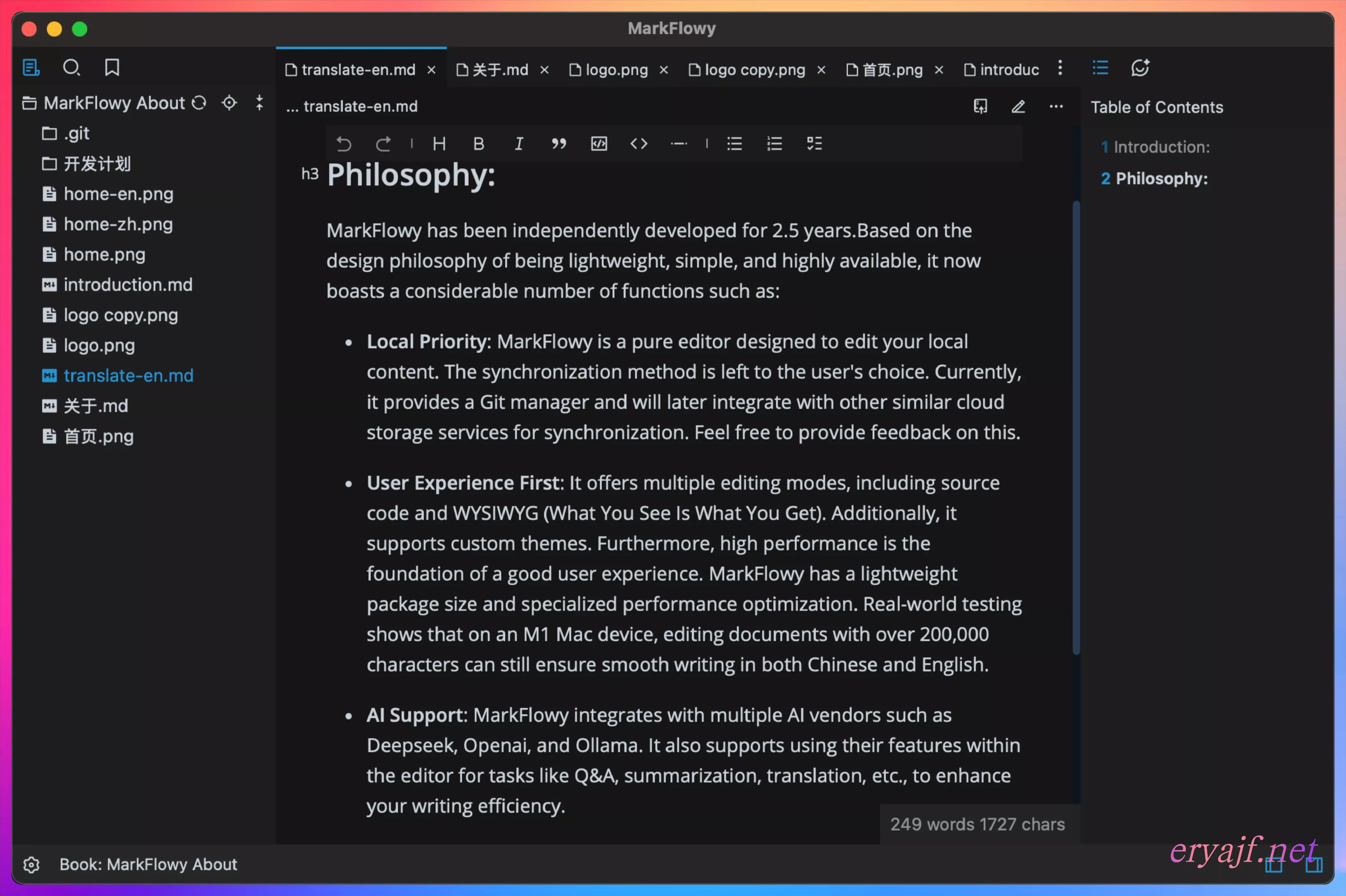
Task: Click the editor vertical scrollbar
Action: pyautogui.click(x=1076, y=427)
